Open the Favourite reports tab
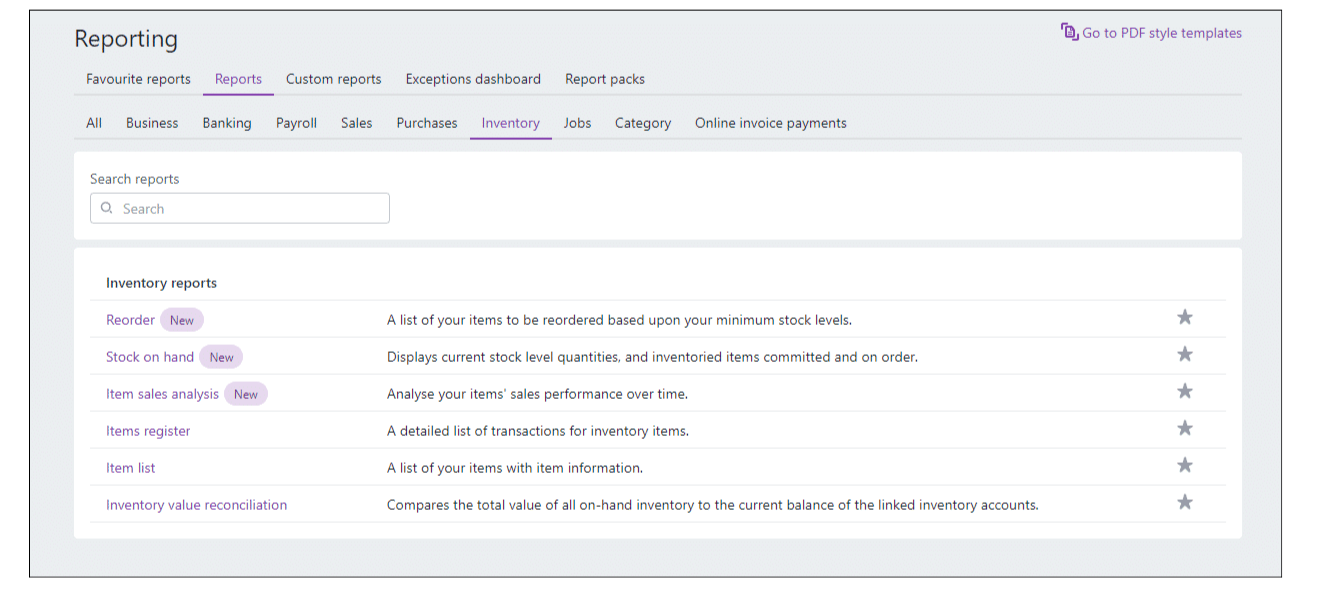Screen dimensions: 1331x609 click(138, 79)
